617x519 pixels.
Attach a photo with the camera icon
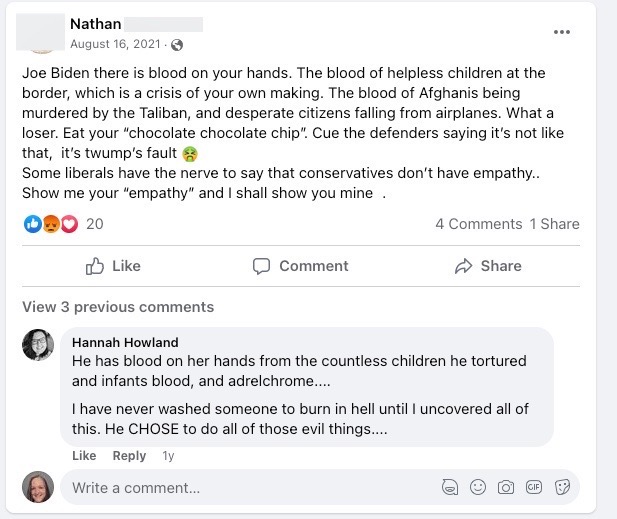click(x=506, y=488)
